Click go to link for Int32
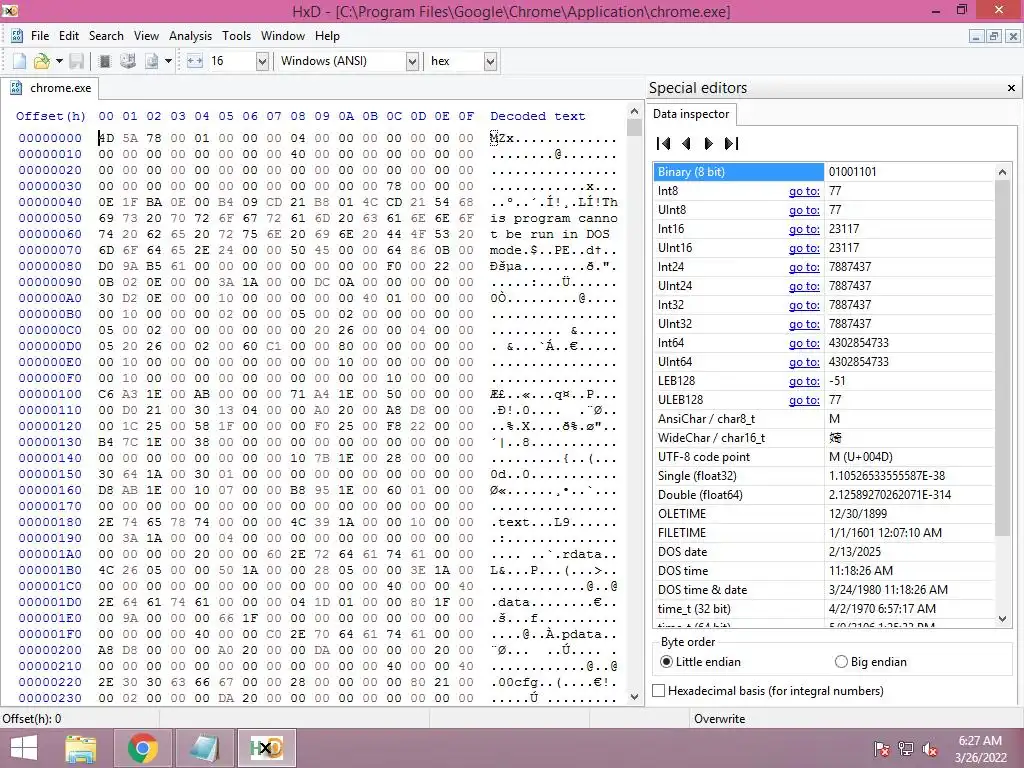 [x=804, y=305]
